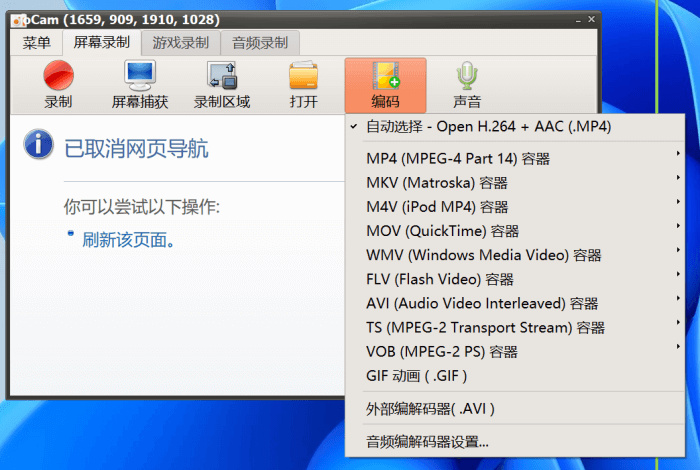This screenshot has width=700, height=470.
Task: Choose VOB (MPEG-2 PS) 容器 entry
Action: 515,351
